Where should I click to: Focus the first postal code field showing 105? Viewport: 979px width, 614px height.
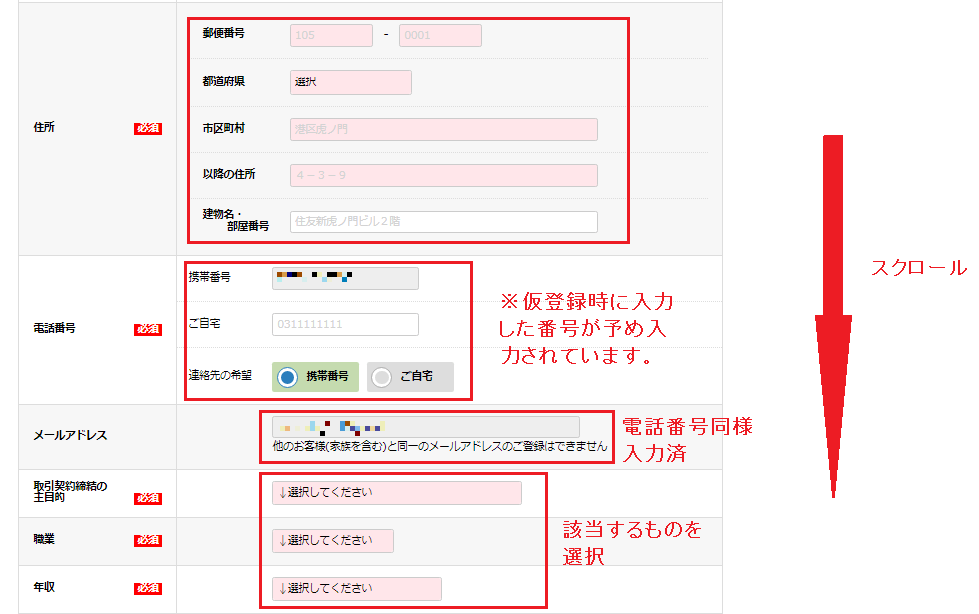click(x=331, y=36)
